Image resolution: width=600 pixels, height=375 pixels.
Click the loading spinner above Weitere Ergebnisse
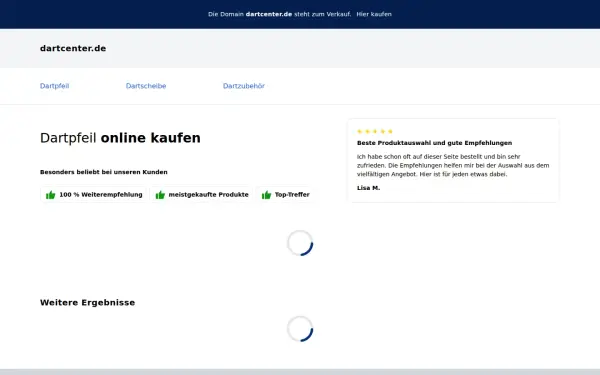coord(300,243)
